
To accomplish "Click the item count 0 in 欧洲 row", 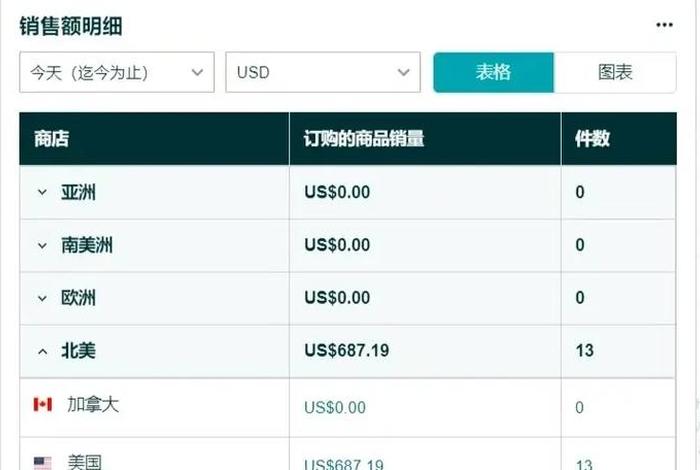I will click(580, 298).
